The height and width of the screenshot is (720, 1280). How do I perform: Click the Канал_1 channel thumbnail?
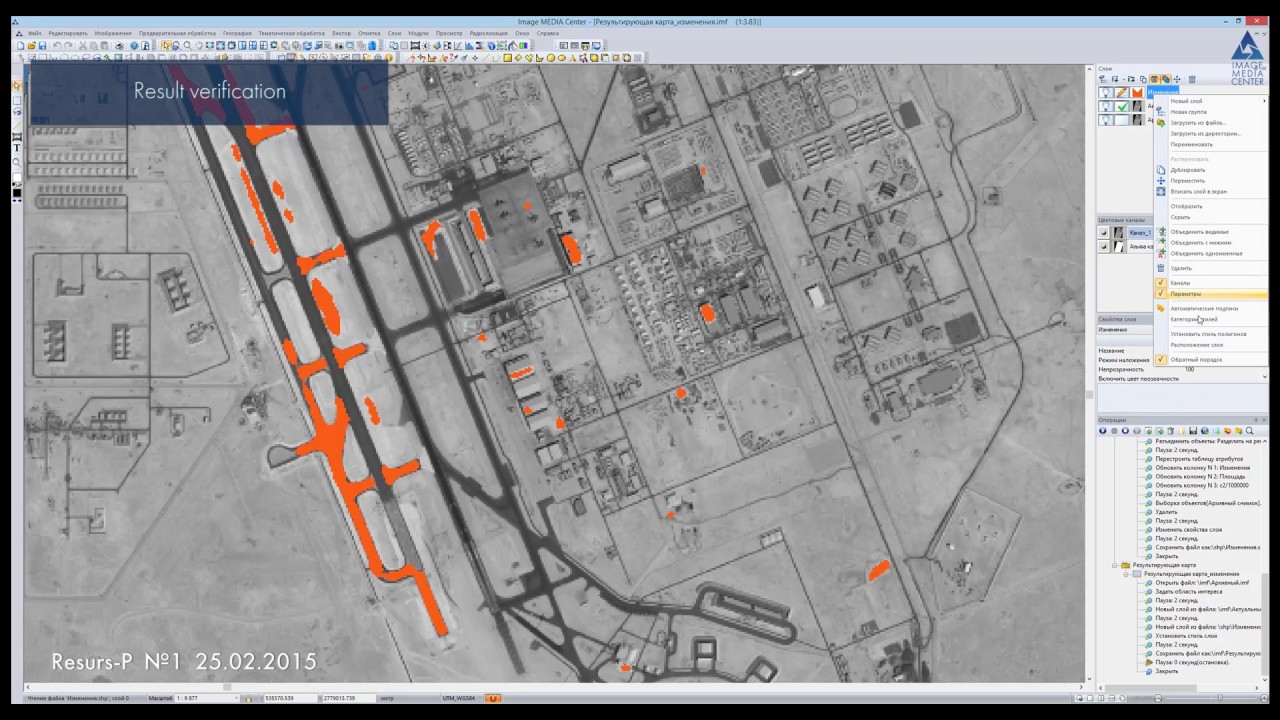(x=1120, y=233)
